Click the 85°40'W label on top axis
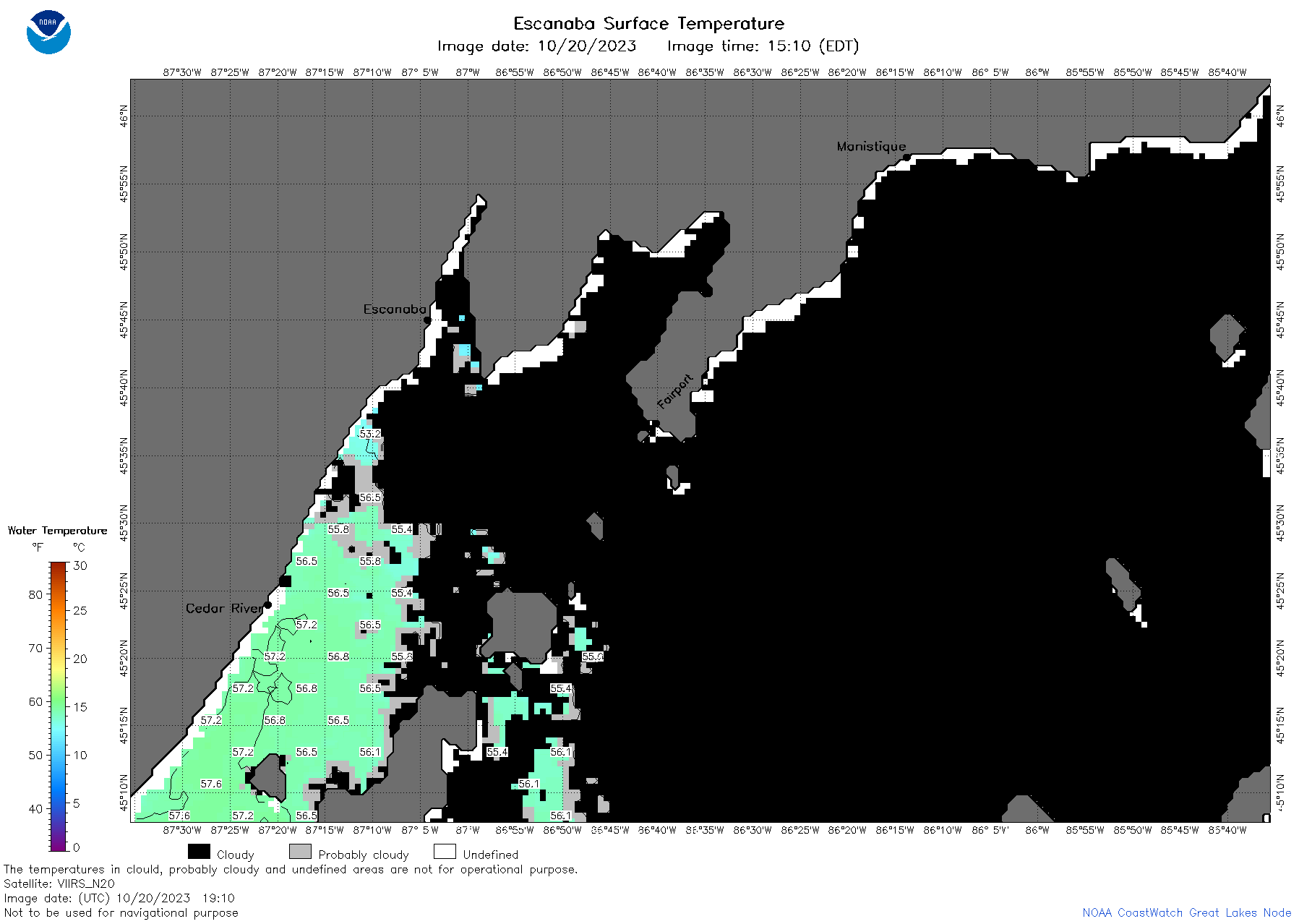 coord(1227,72)
